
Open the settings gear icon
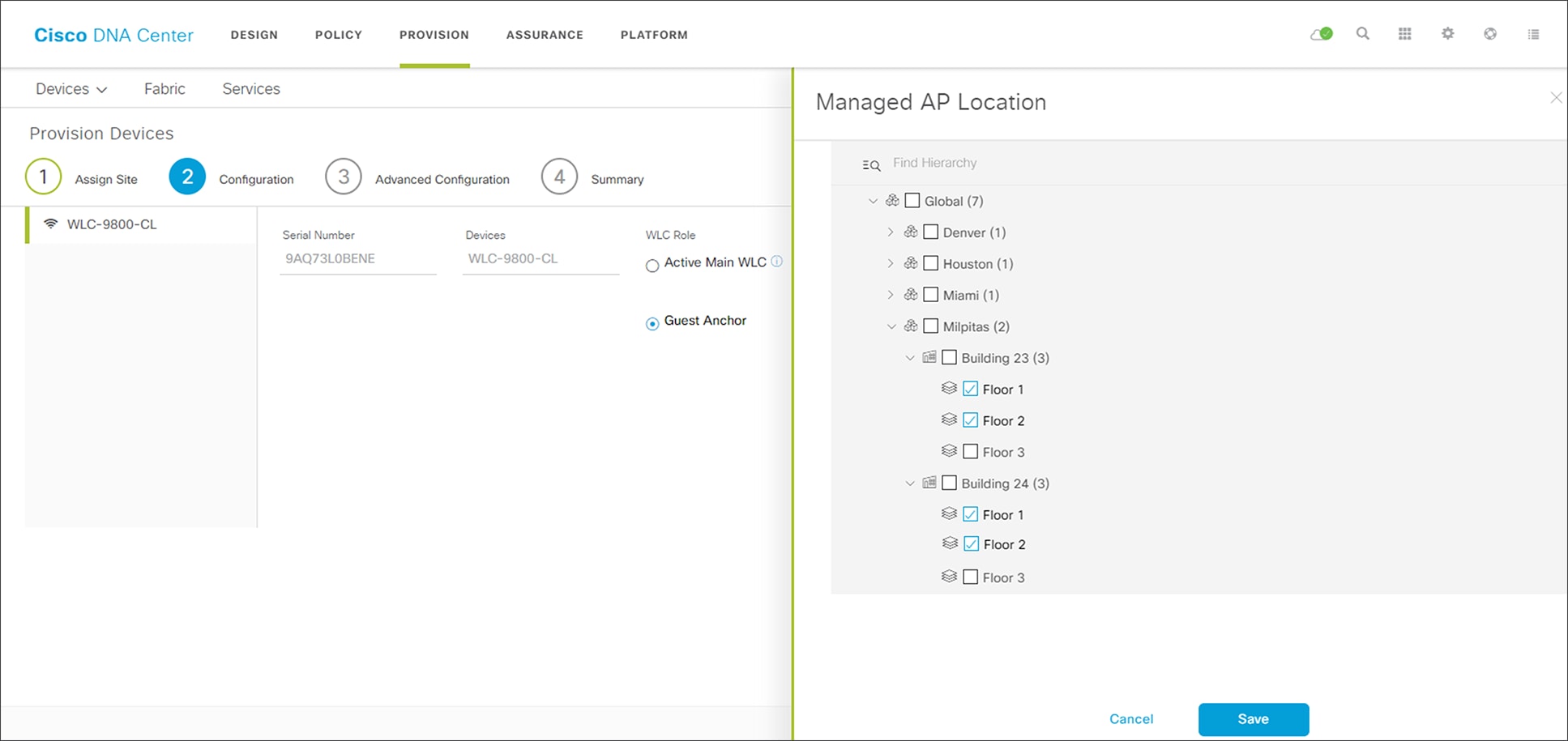[x=1448, y=34]
